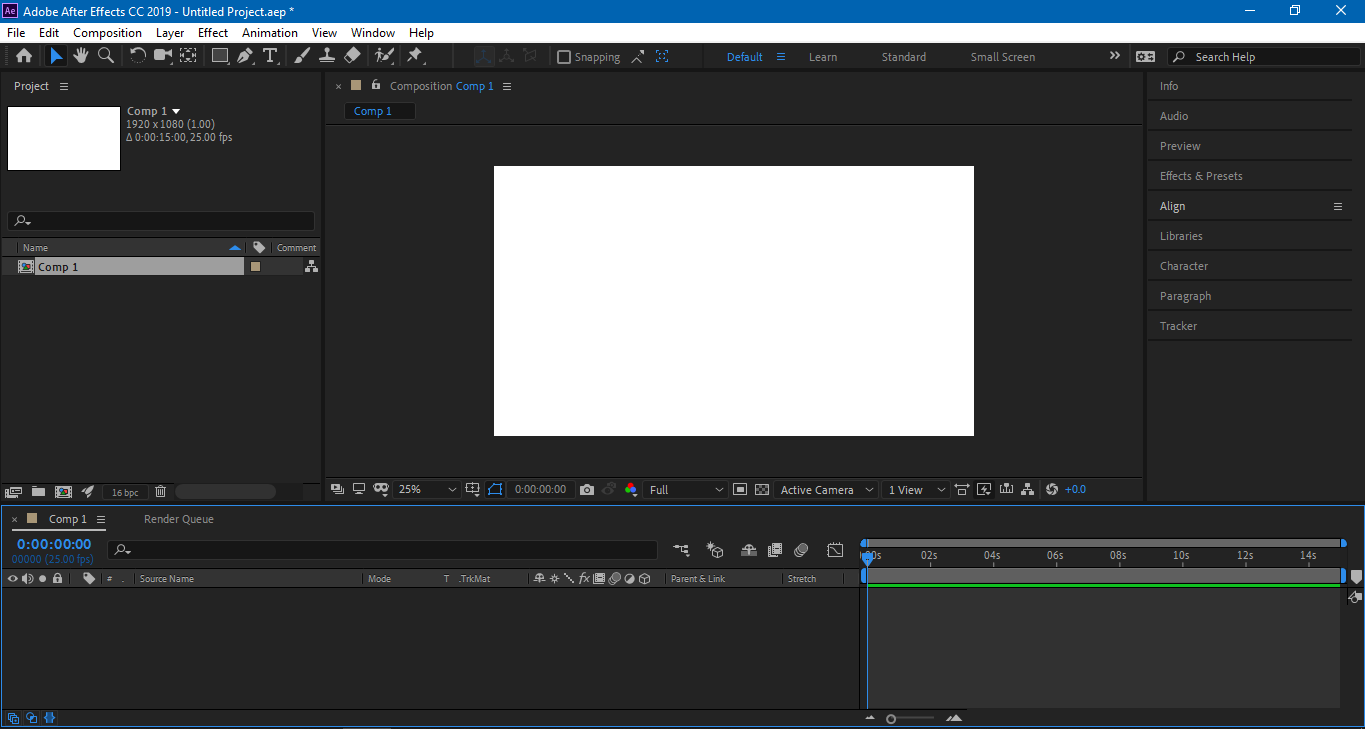Select the Pen tool
Screen dimensions: 1365x729
pos(245,56)
